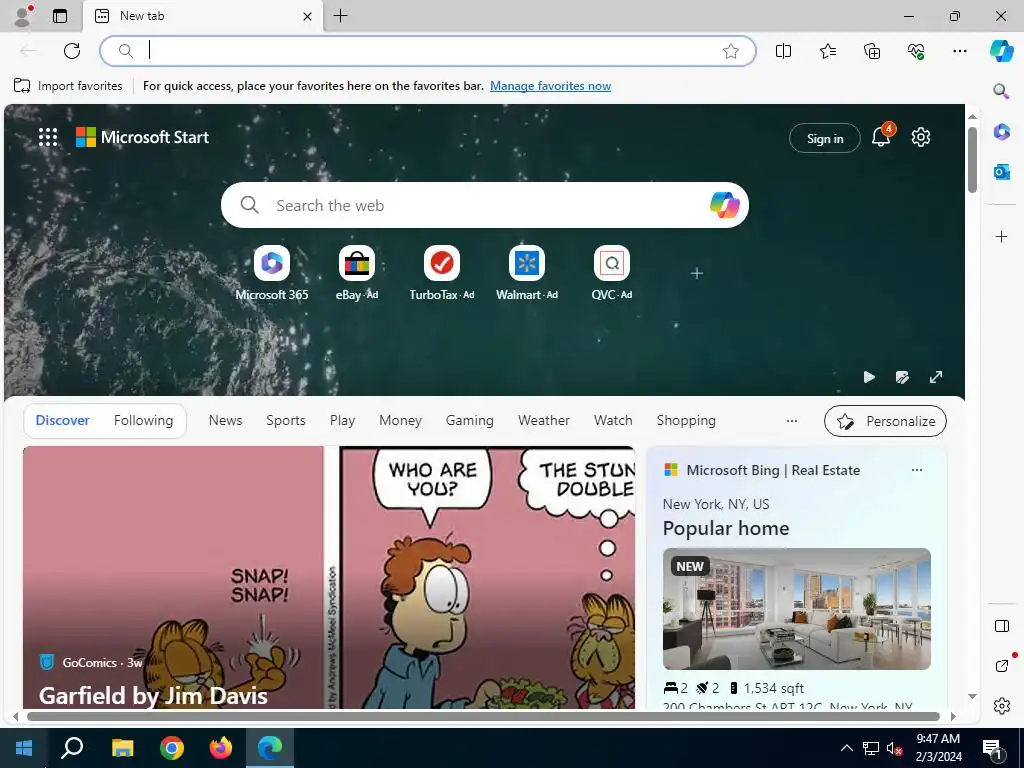Open page settings gear
Image resolution: width=1024 pixels, height=768 pixels.
click(x=921, y=137)
